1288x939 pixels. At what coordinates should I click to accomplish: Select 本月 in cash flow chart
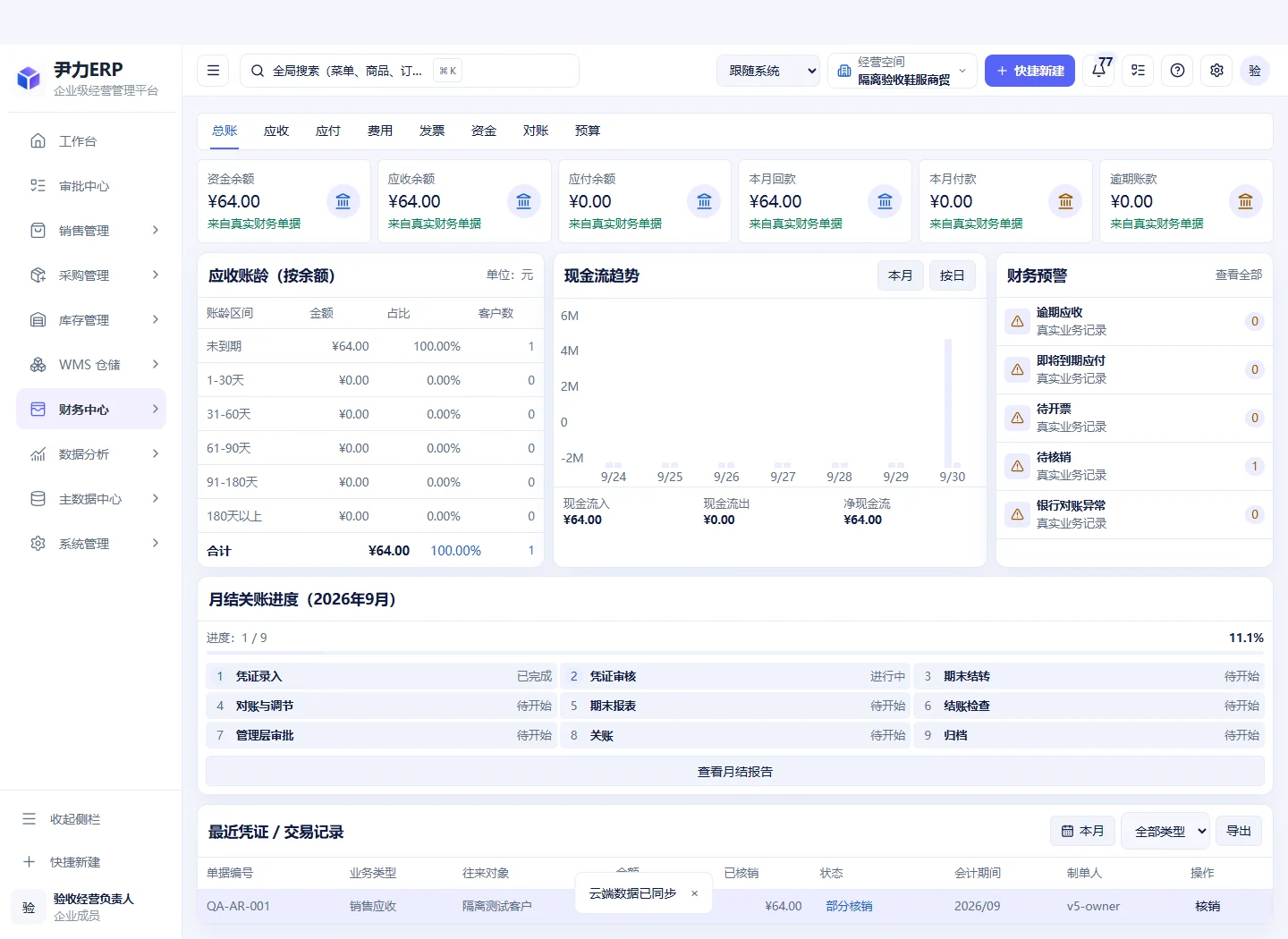(901, 275)
